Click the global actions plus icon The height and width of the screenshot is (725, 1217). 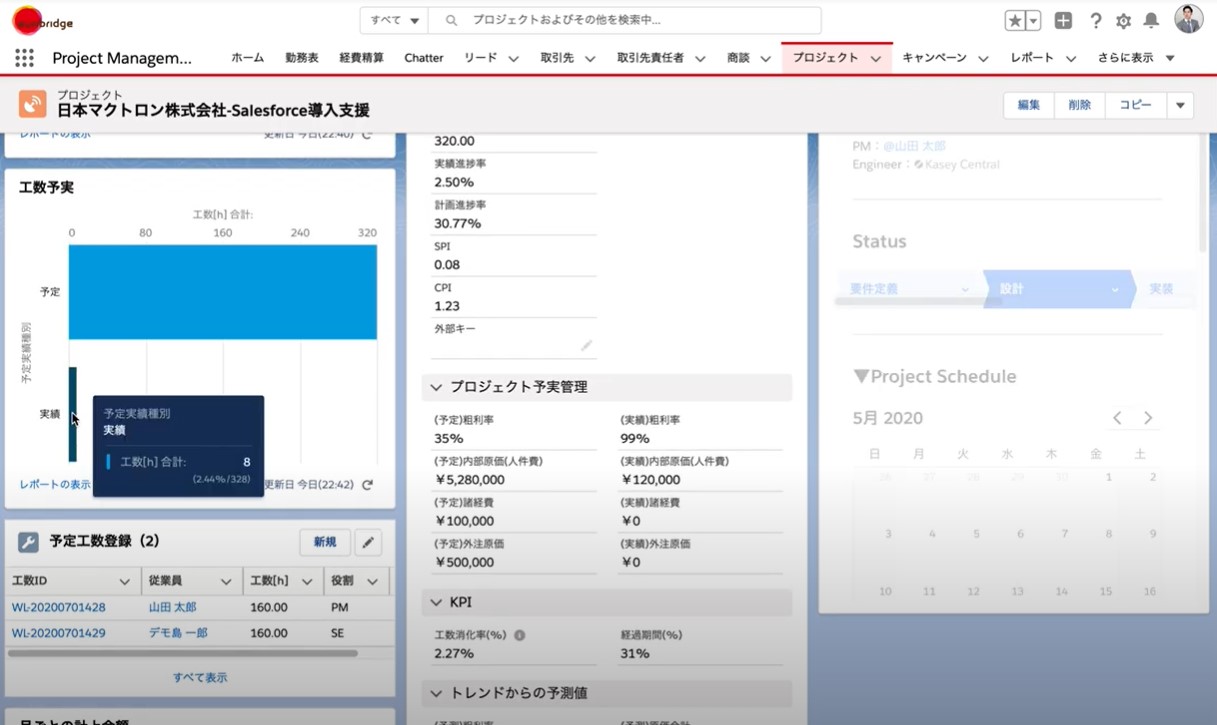(x=1063, y=20)
